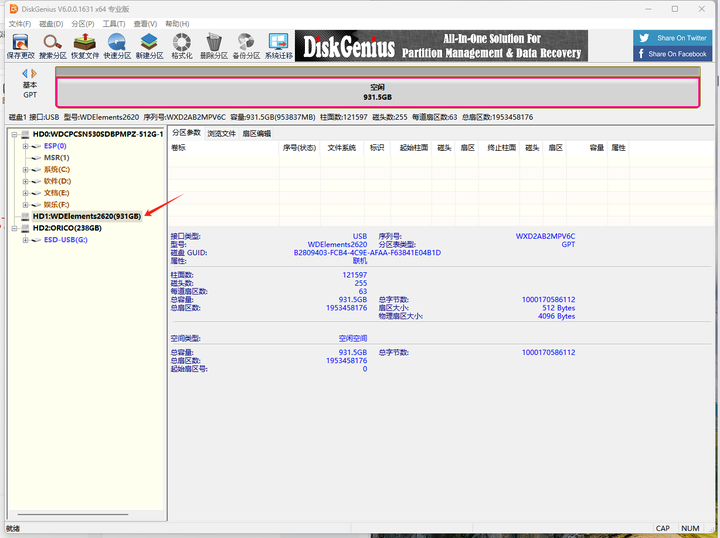Image resolution: width=720 pixels, height=538 pixels.
Task: Click the Save Changes (保存更改) toolbar icon
Action: [x=21, y=46]
